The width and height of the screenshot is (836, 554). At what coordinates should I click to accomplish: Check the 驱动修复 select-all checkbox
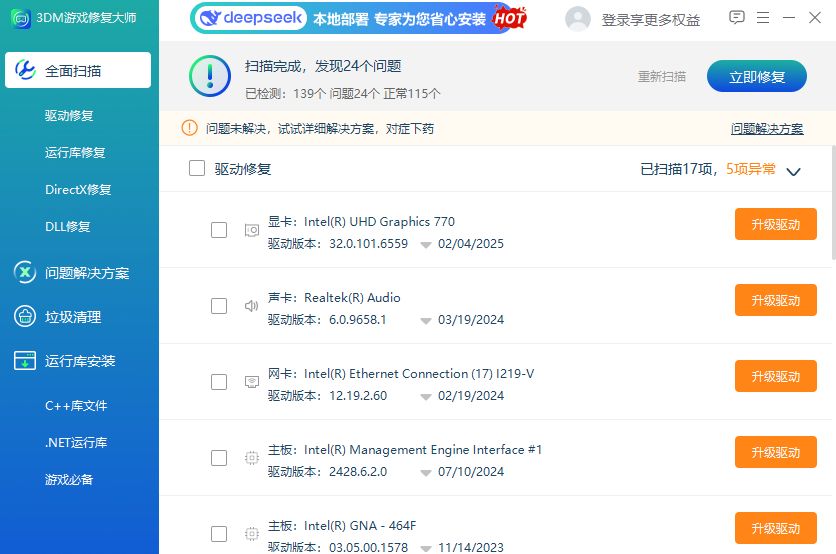pyautogui.click(x=197, y=168)
